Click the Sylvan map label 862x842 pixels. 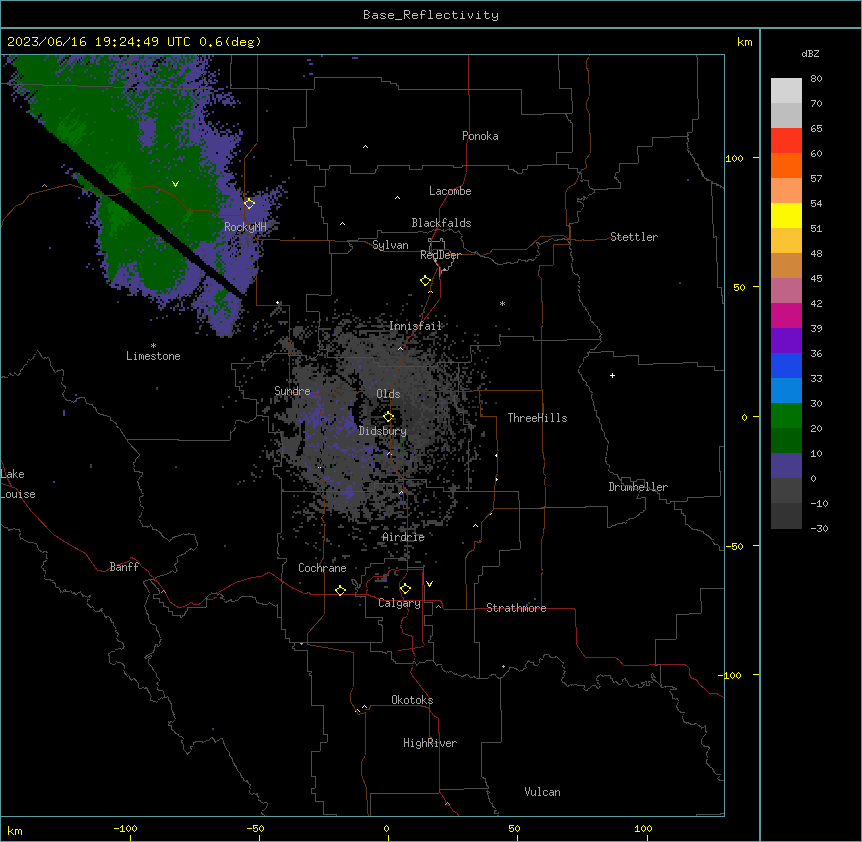point(390,245)
